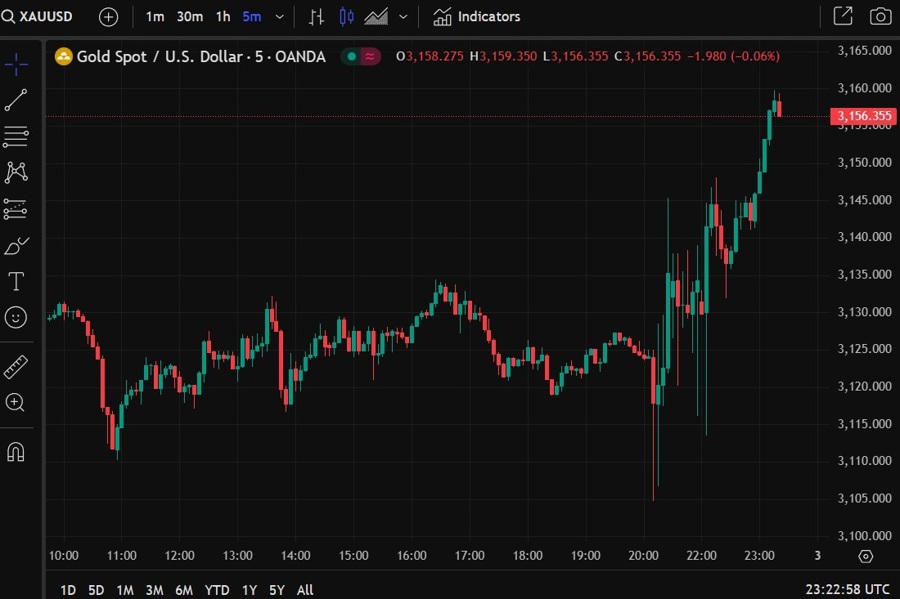Select the text annotation tool

[16, 282]
